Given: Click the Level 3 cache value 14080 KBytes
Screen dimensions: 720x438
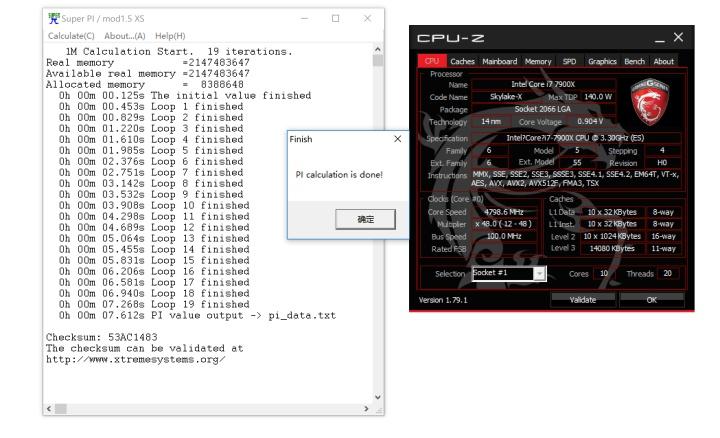Looking at the screenshot, I should tap(612, 248).
